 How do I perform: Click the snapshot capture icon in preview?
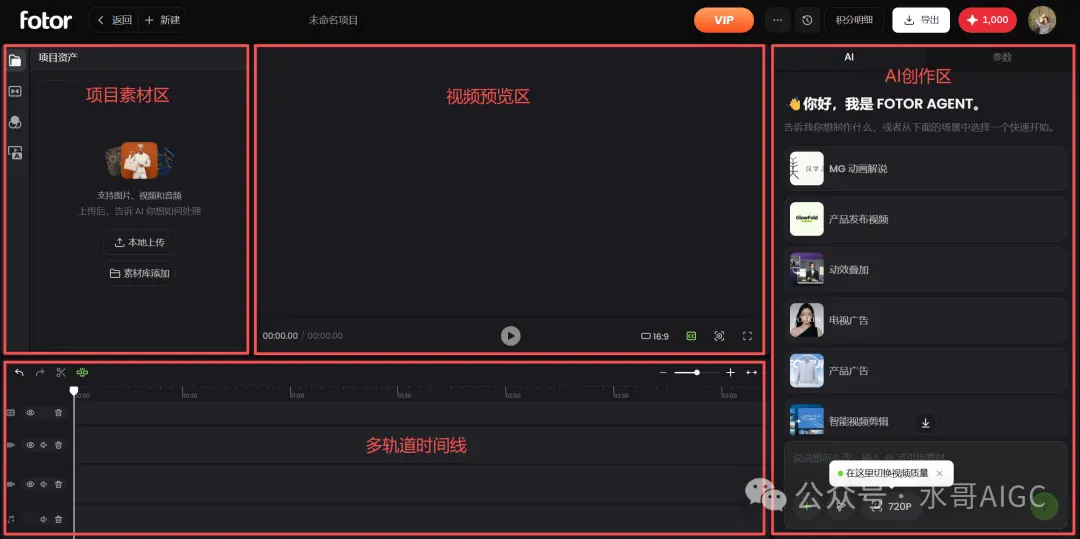pyautogui.click(x=719, y=336)
